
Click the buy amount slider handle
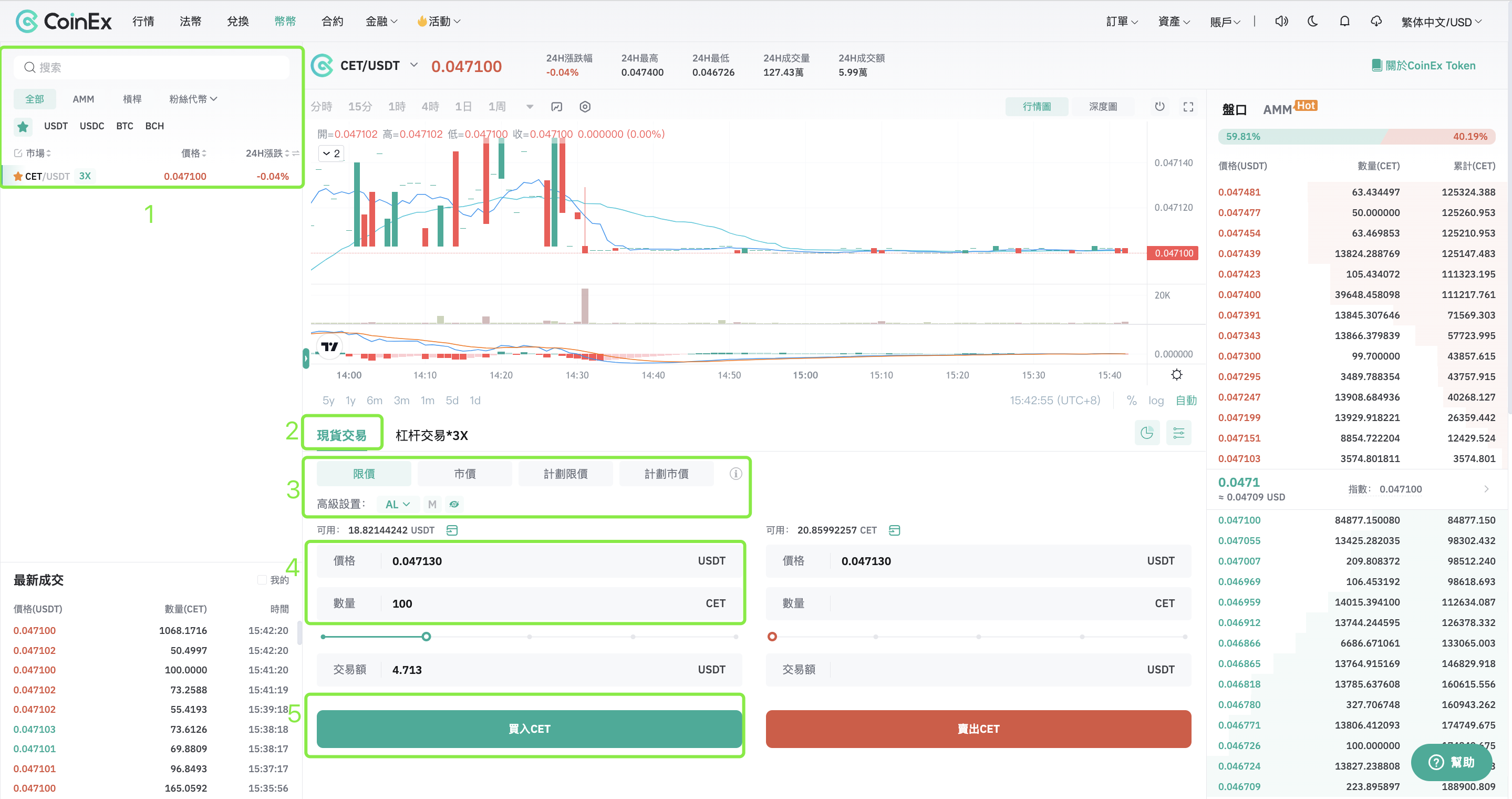(x=426, y=637)
